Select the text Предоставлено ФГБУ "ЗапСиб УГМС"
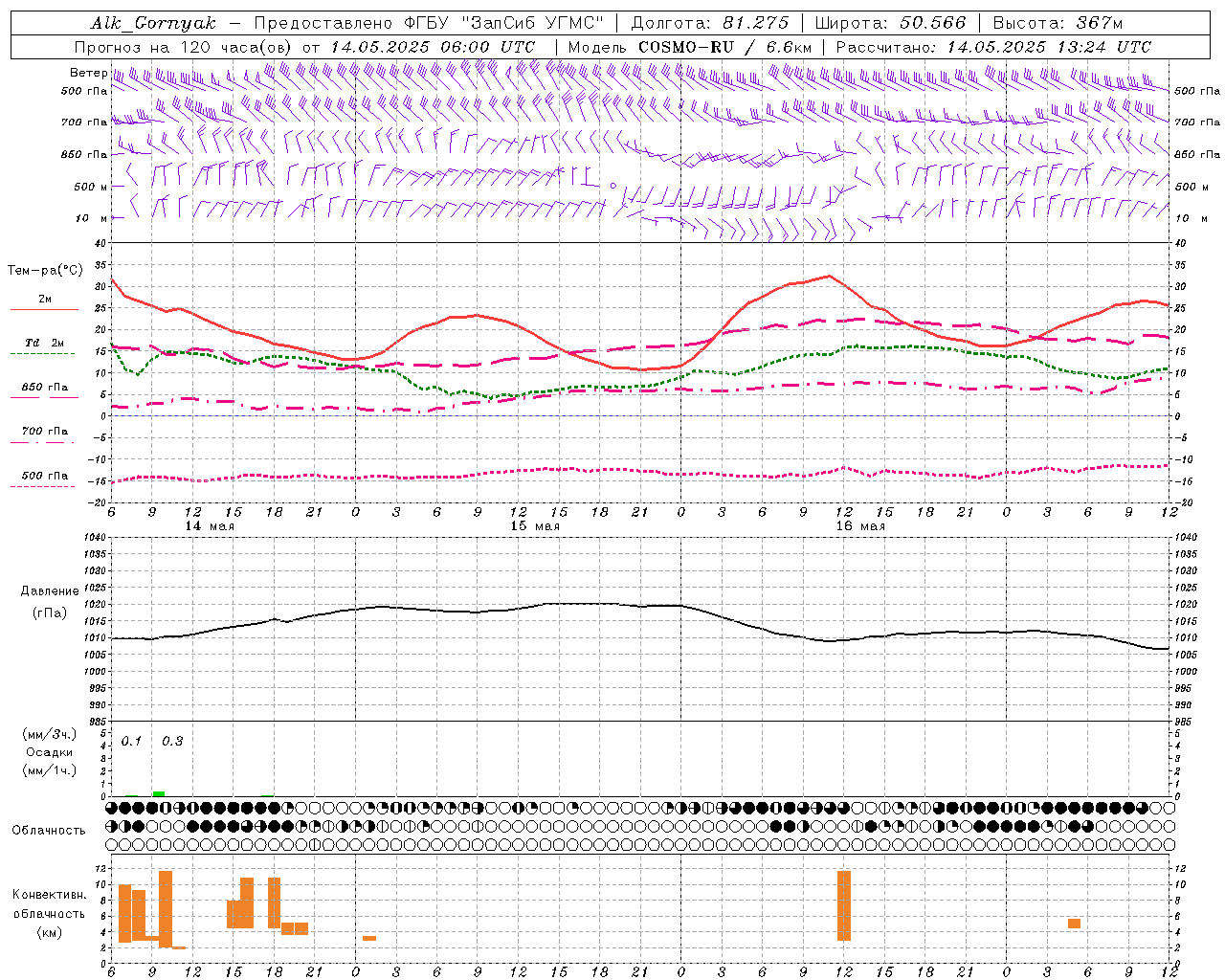Image resolution: width=1225 pixels, height=980 pixels. pyautogui.click(x=430, y=23)
